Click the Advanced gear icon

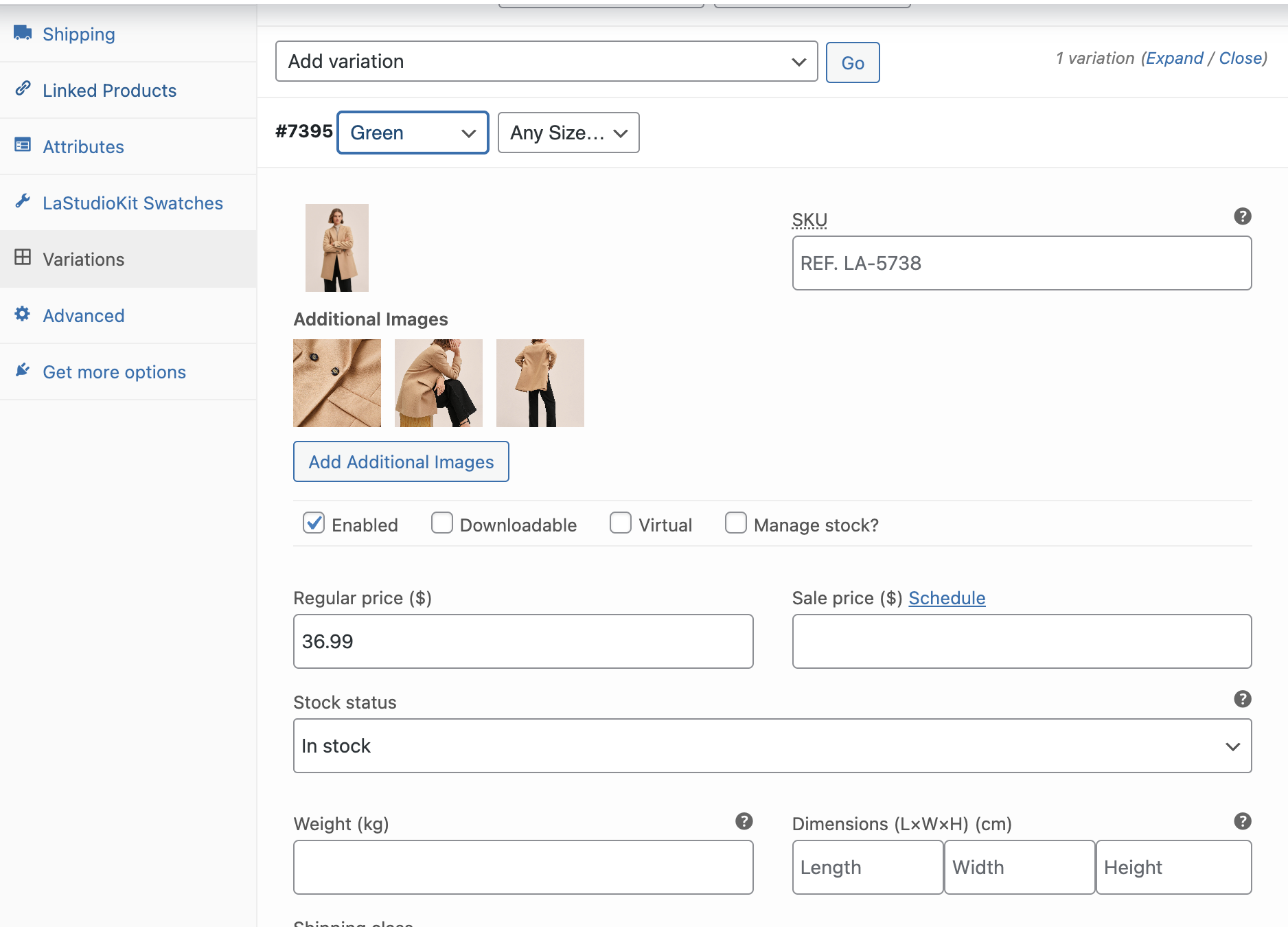coord(23,314)
